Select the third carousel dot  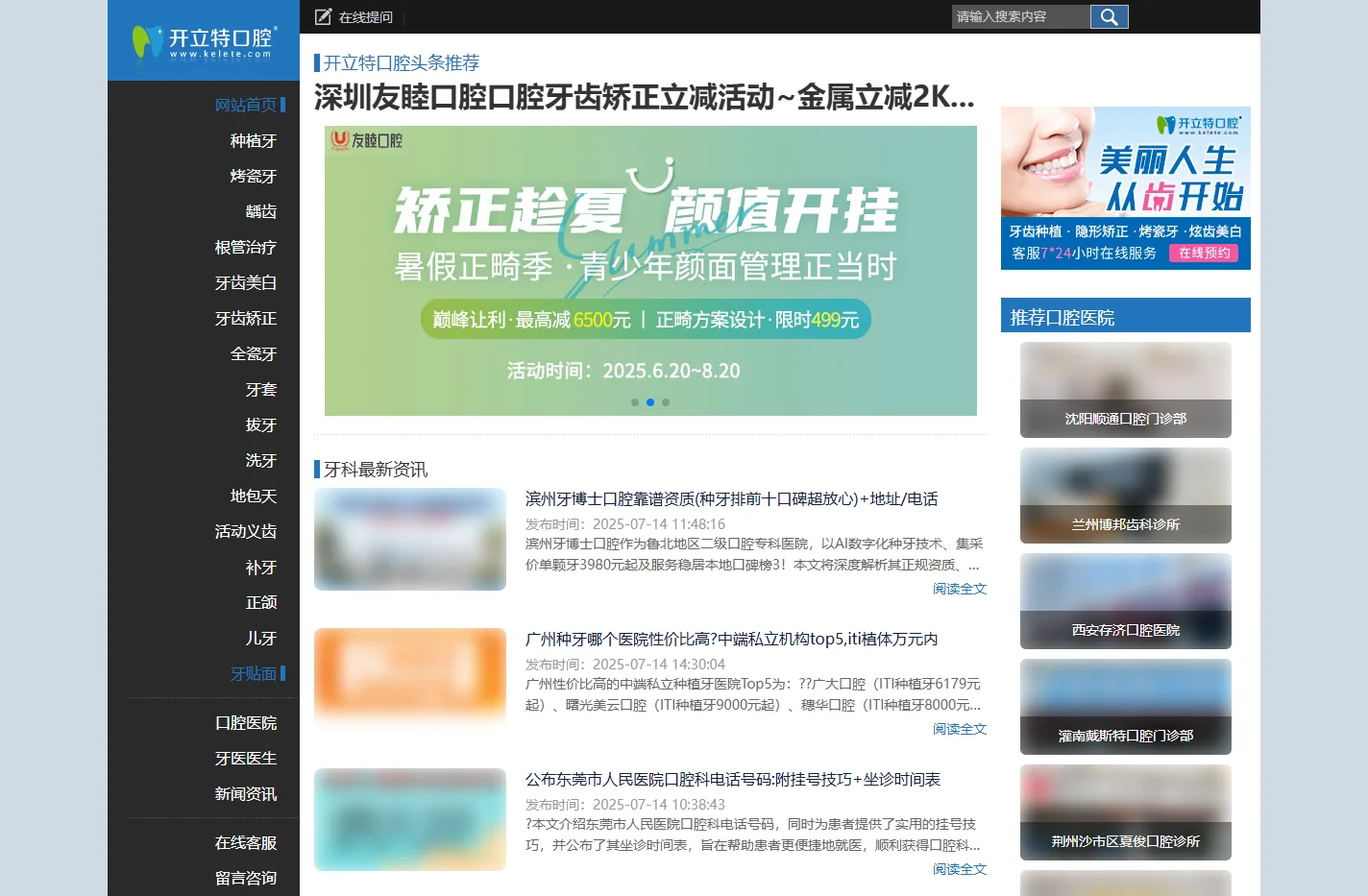666,402
